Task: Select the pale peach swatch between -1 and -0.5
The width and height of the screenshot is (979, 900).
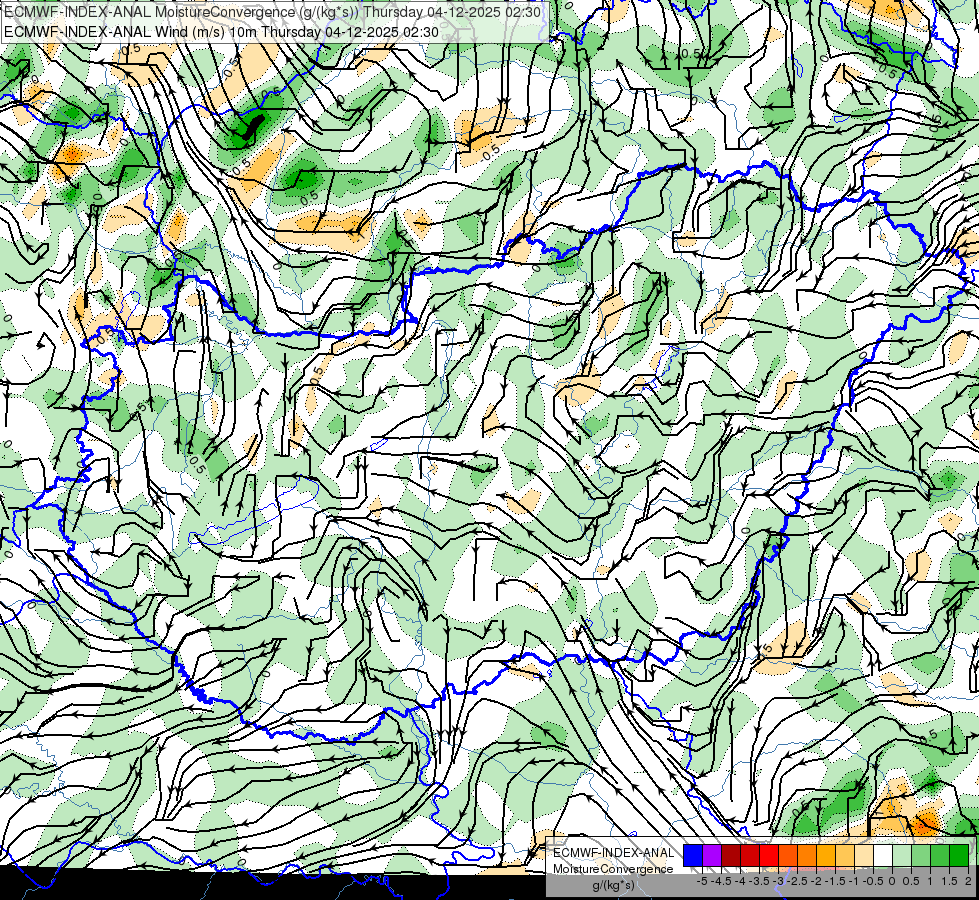Action: [864, 855]
